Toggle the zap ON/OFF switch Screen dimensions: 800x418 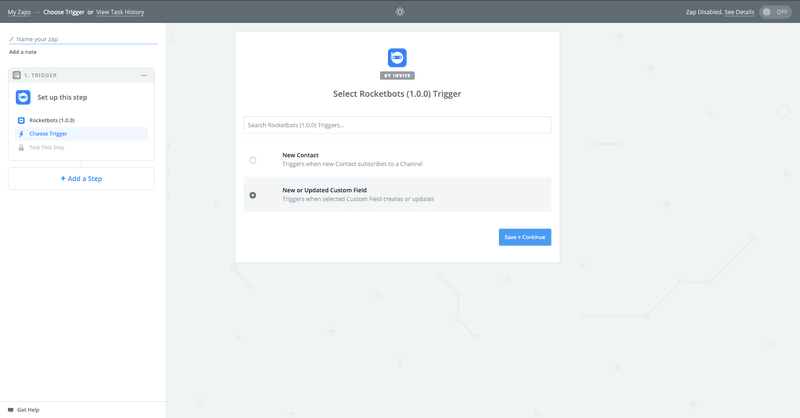(x=775, y=12)
